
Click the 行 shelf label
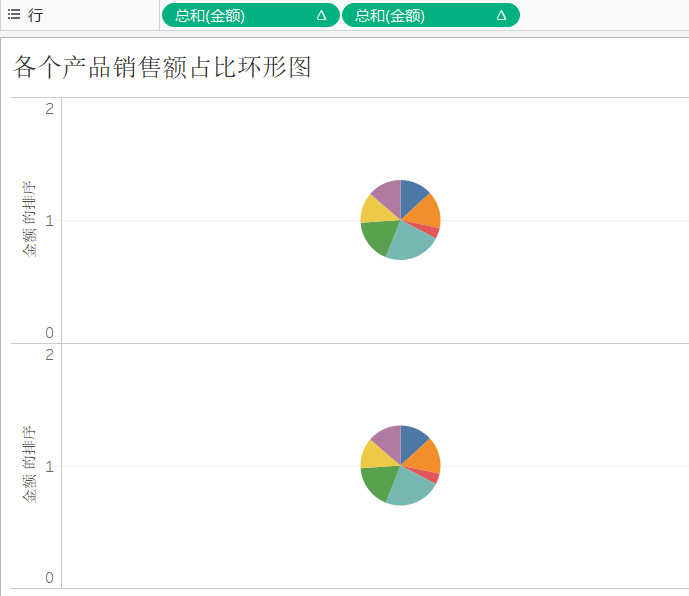(35, 15)
